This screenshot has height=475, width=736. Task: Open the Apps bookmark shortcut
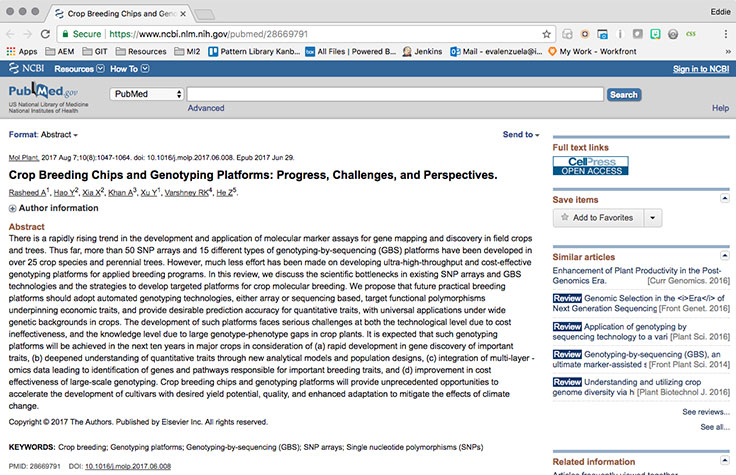22,51
